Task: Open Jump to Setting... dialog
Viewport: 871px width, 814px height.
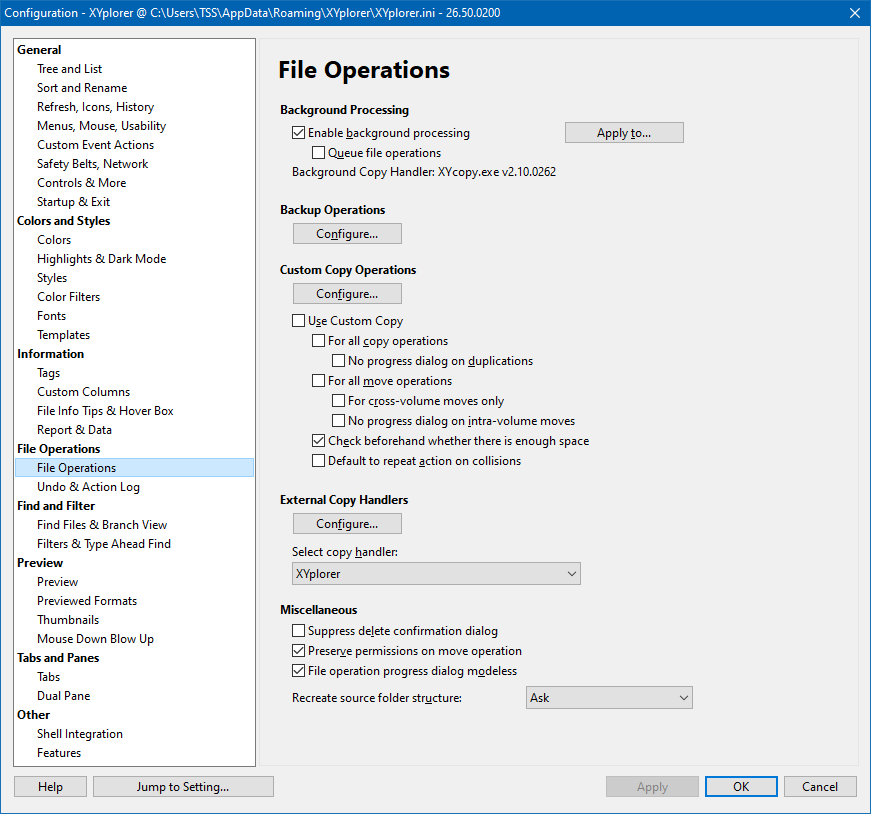Action: (183, 787)
